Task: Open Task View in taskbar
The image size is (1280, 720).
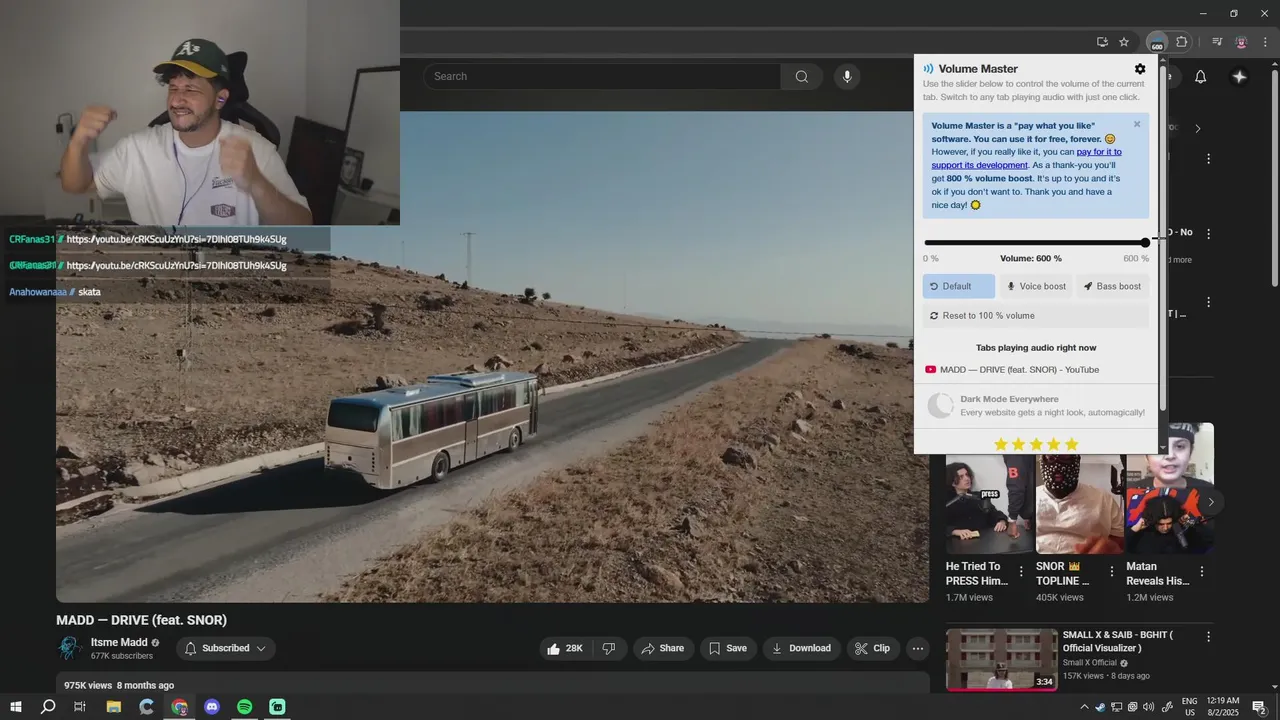Action: (x=80, y=707)
